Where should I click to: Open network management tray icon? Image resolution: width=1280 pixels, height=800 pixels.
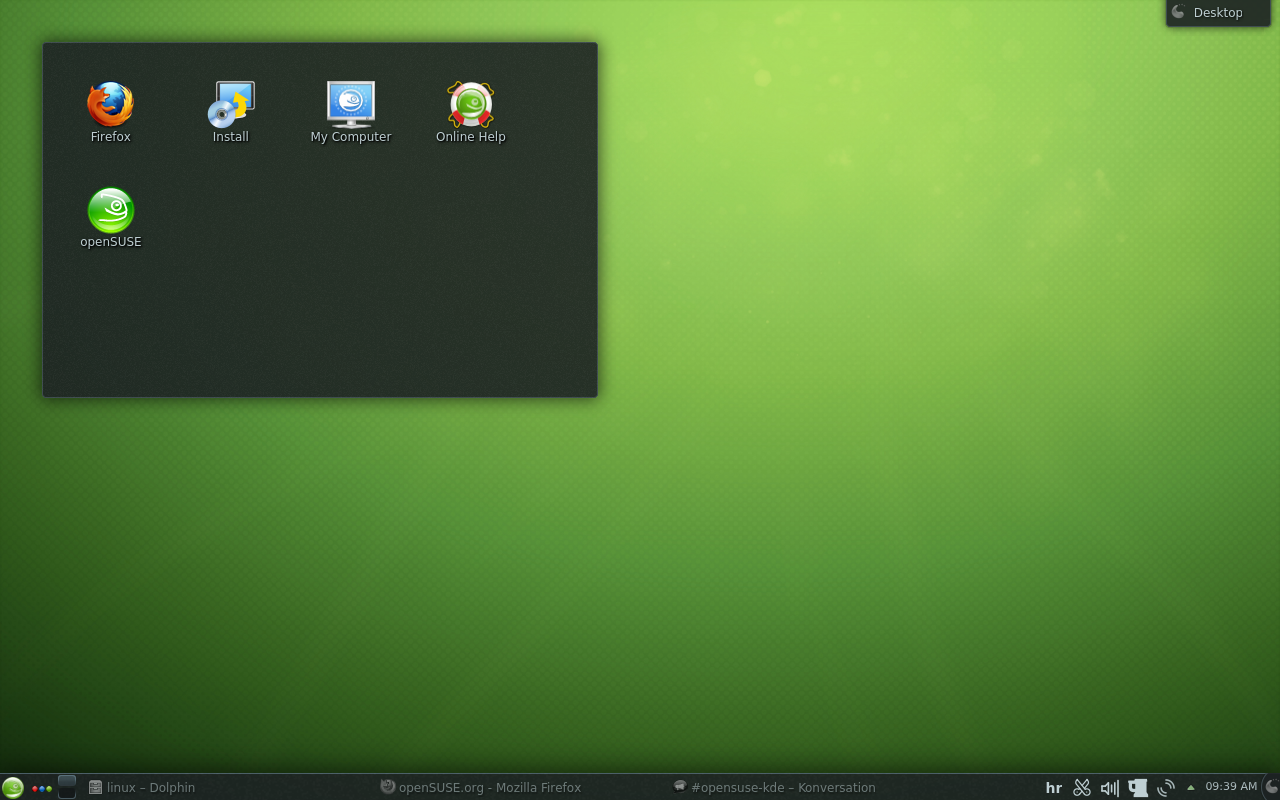click(1165, 787)
